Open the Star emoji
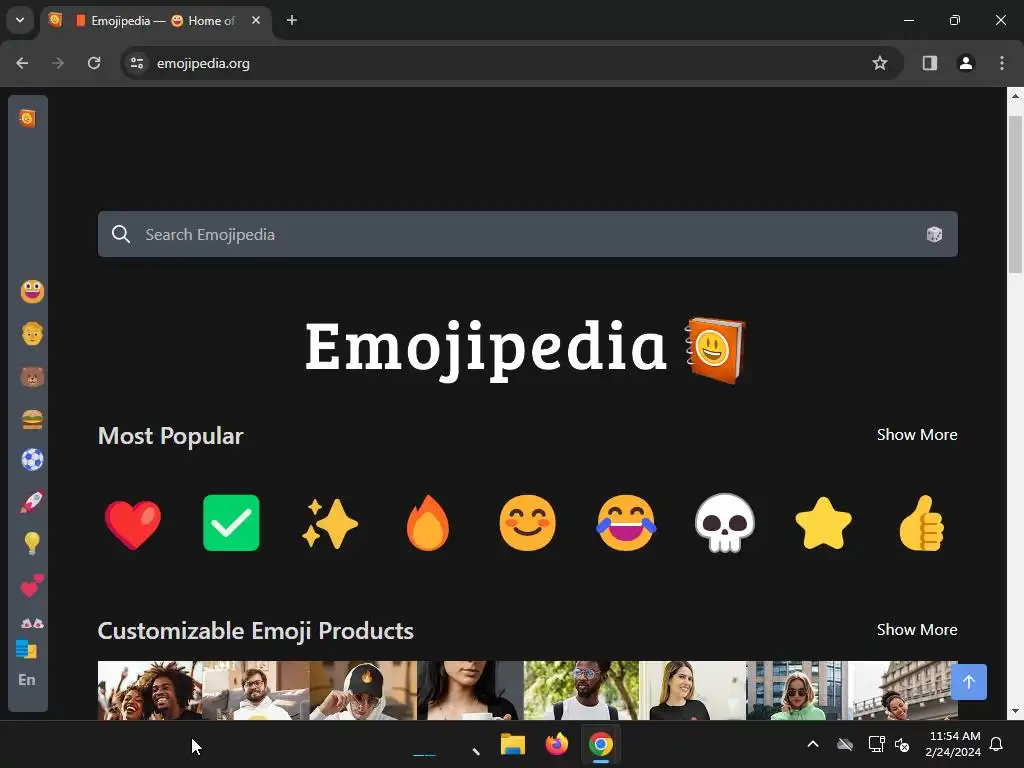Viewport: 1024px width, 768px height. tap(824, 523)
